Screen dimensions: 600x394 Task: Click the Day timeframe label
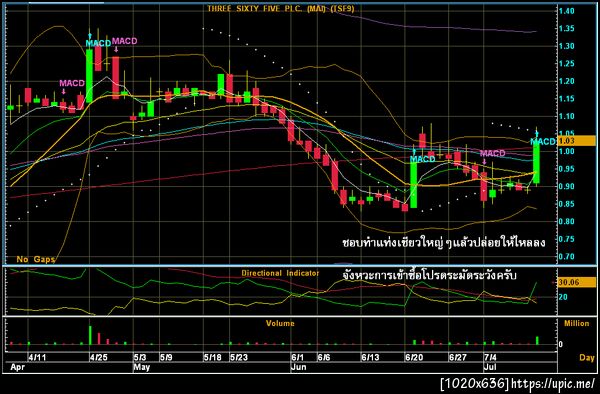pyautogui.click(x=587, y=358)
